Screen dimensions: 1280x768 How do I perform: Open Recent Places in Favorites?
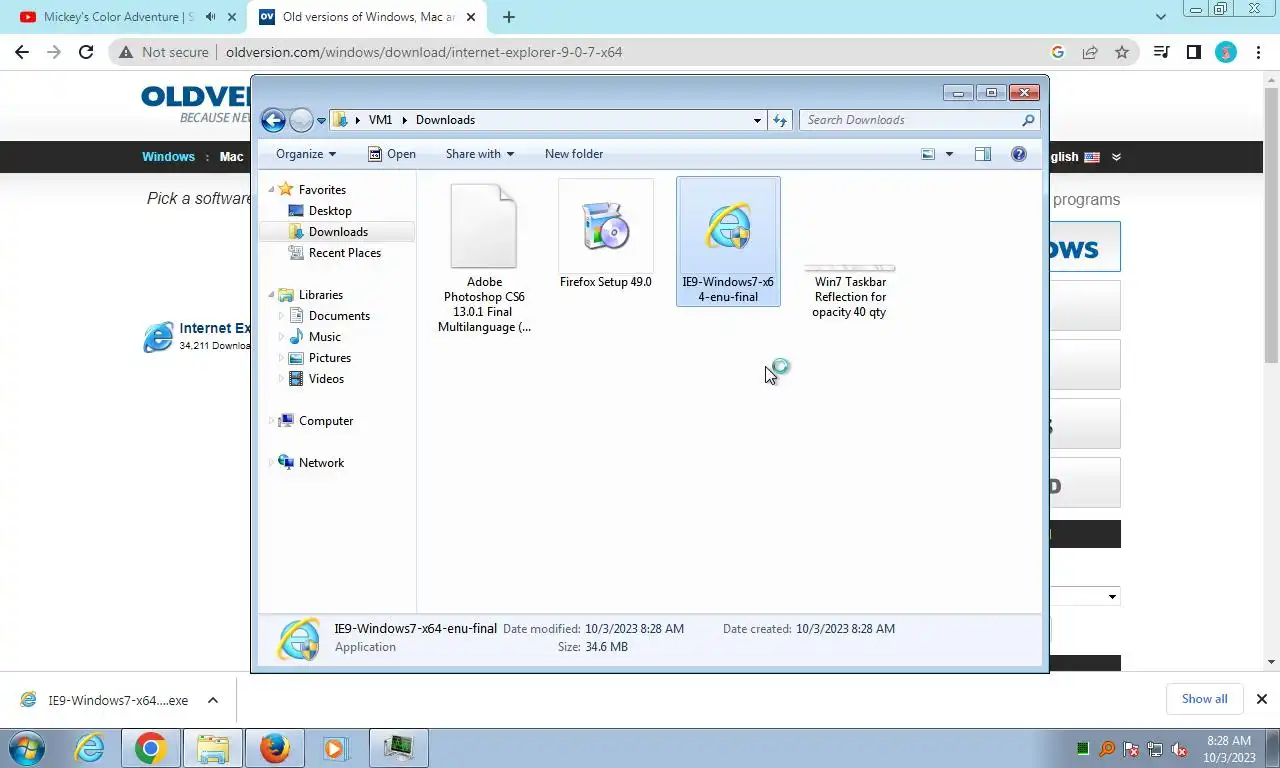point(345,253)
